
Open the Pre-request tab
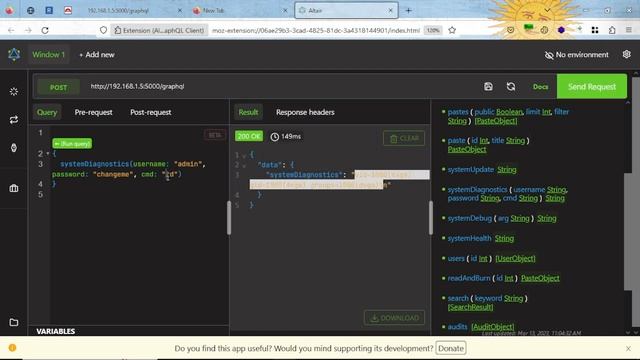point(93,112)
